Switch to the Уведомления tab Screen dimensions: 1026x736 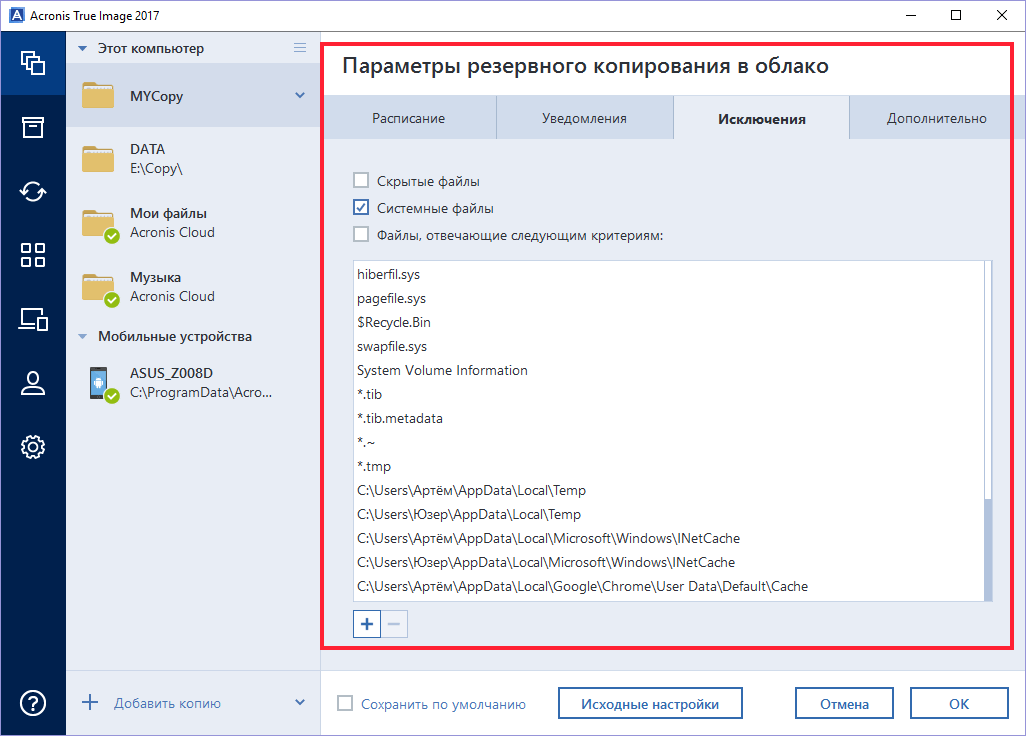pos(584,118)
